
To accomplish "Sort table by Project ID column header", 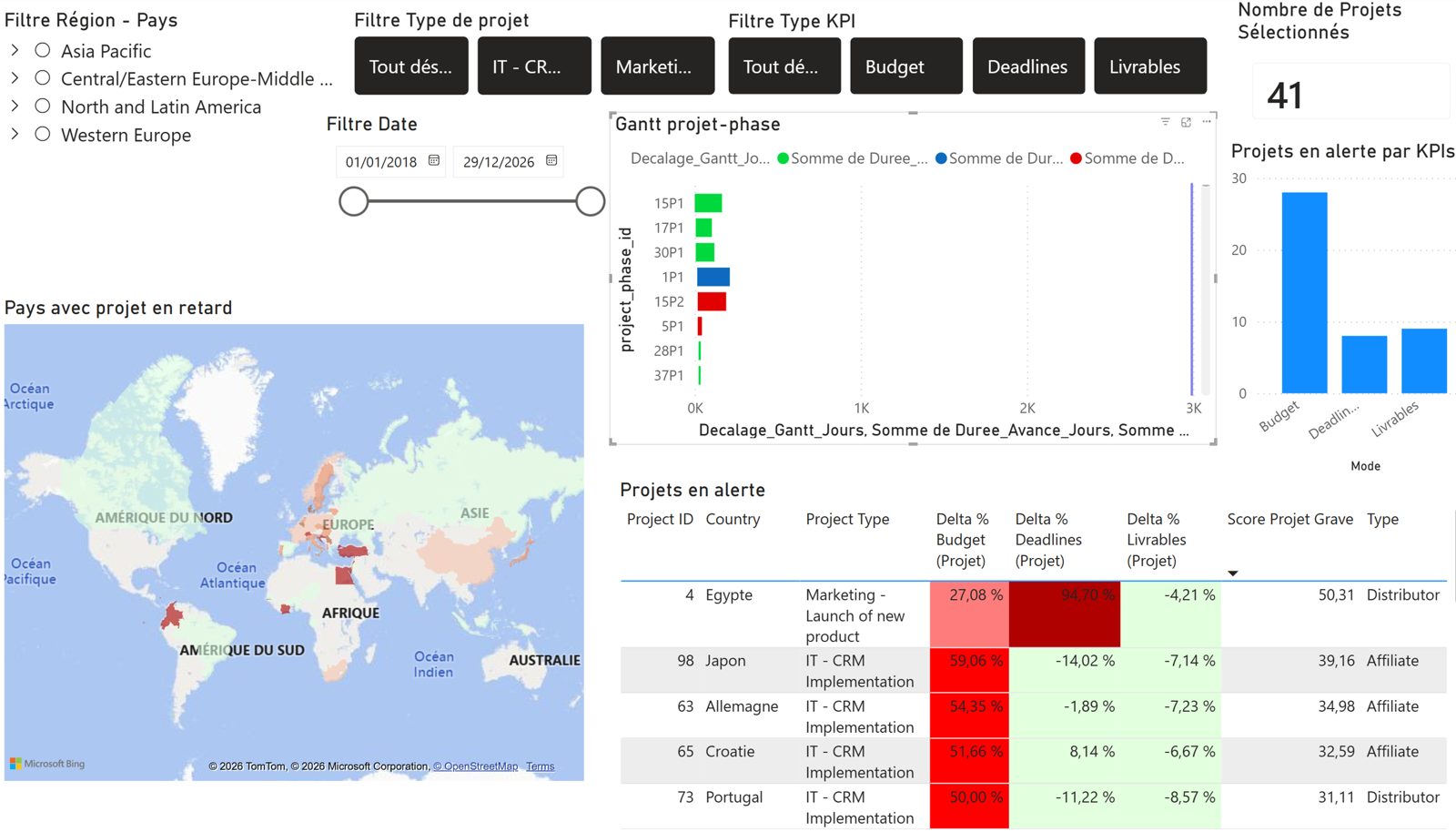I will coord(660,519).
